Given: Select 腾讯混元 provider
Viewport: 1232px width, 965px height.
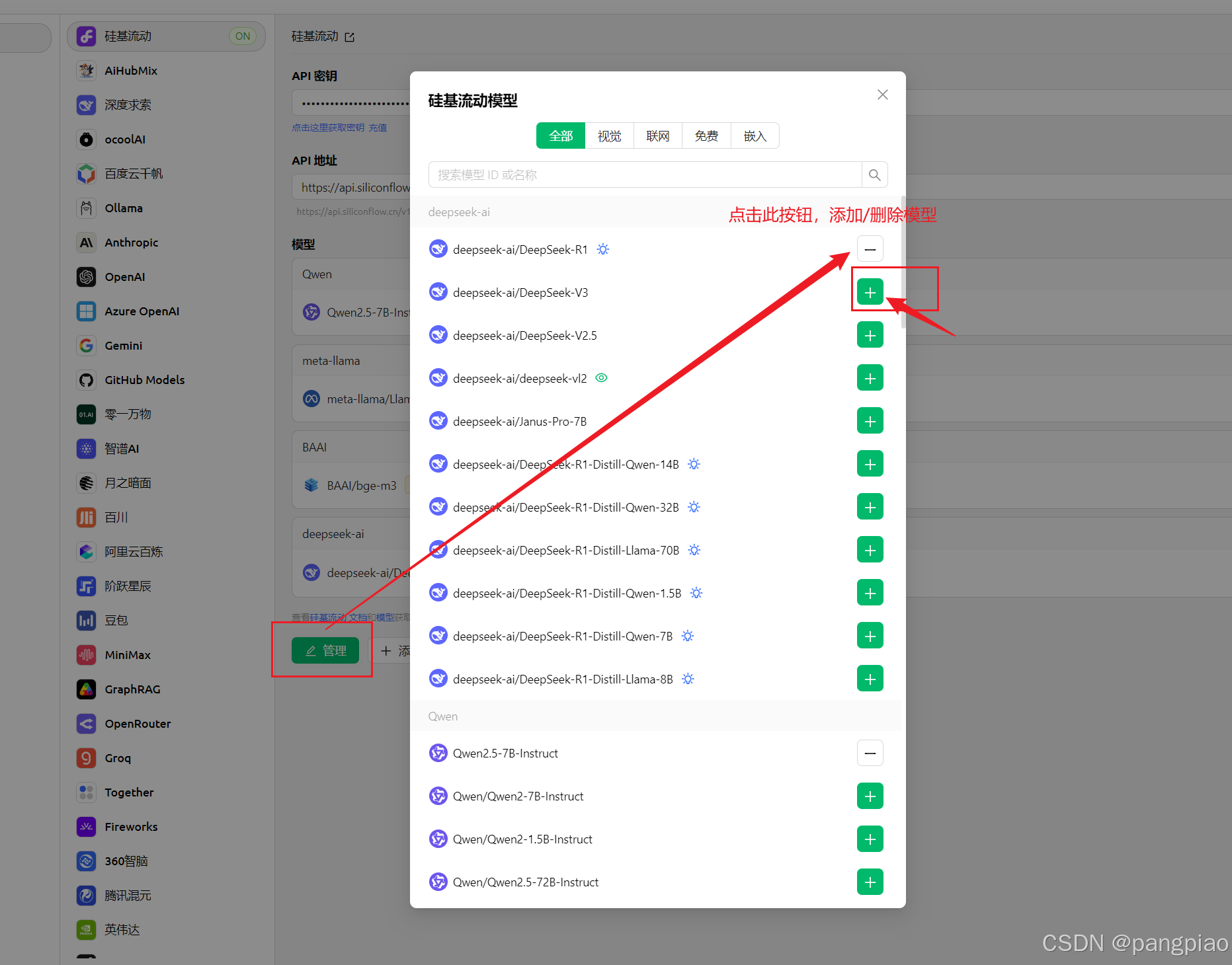Looking at the screenshot, I should point(165,896).
